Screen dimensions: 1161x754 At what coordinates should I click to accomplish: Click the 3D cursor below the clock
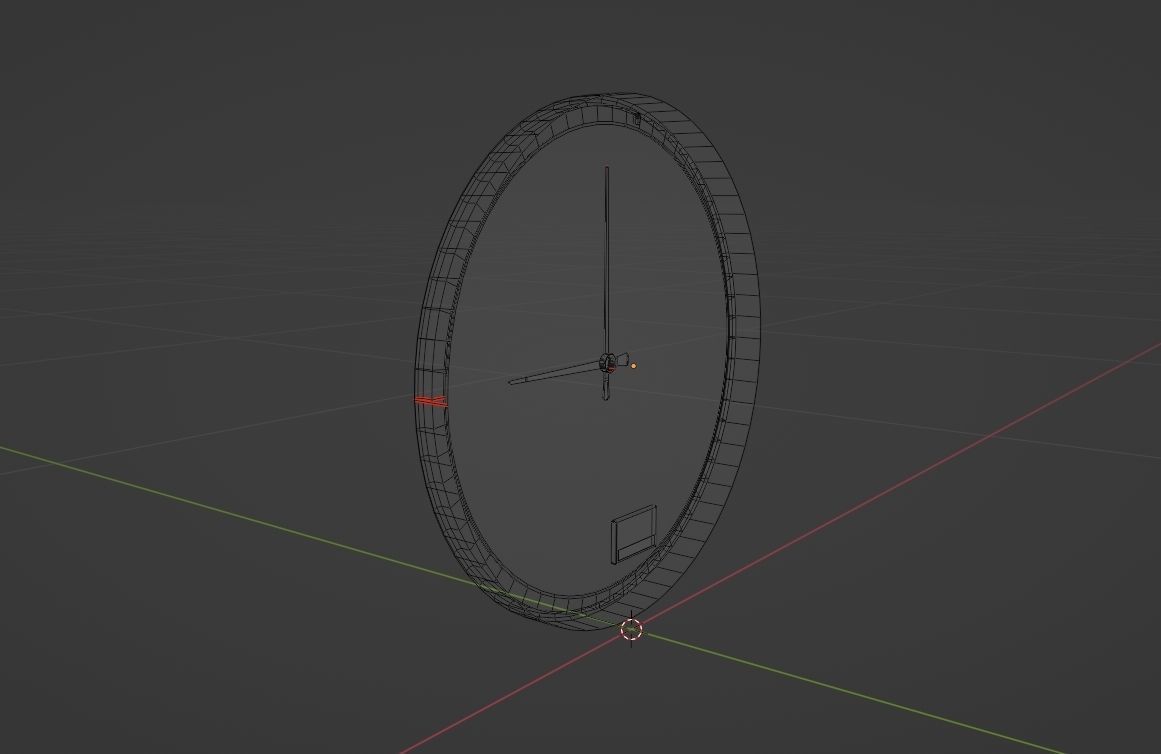631,630
